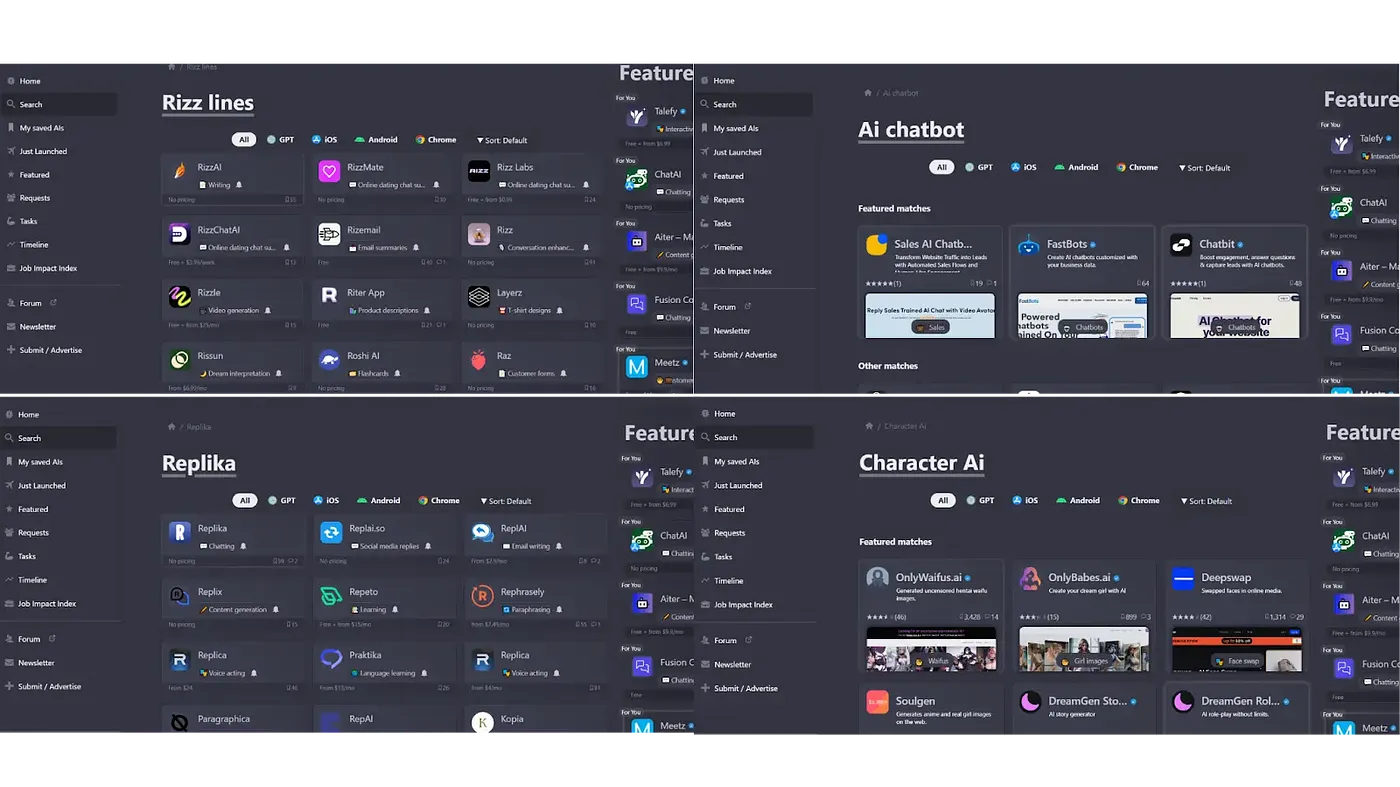The width and height of the screenshot is (1400, 787).
Task: Select the Chrome filter on Ai chatbot page
Action: 1137,168
